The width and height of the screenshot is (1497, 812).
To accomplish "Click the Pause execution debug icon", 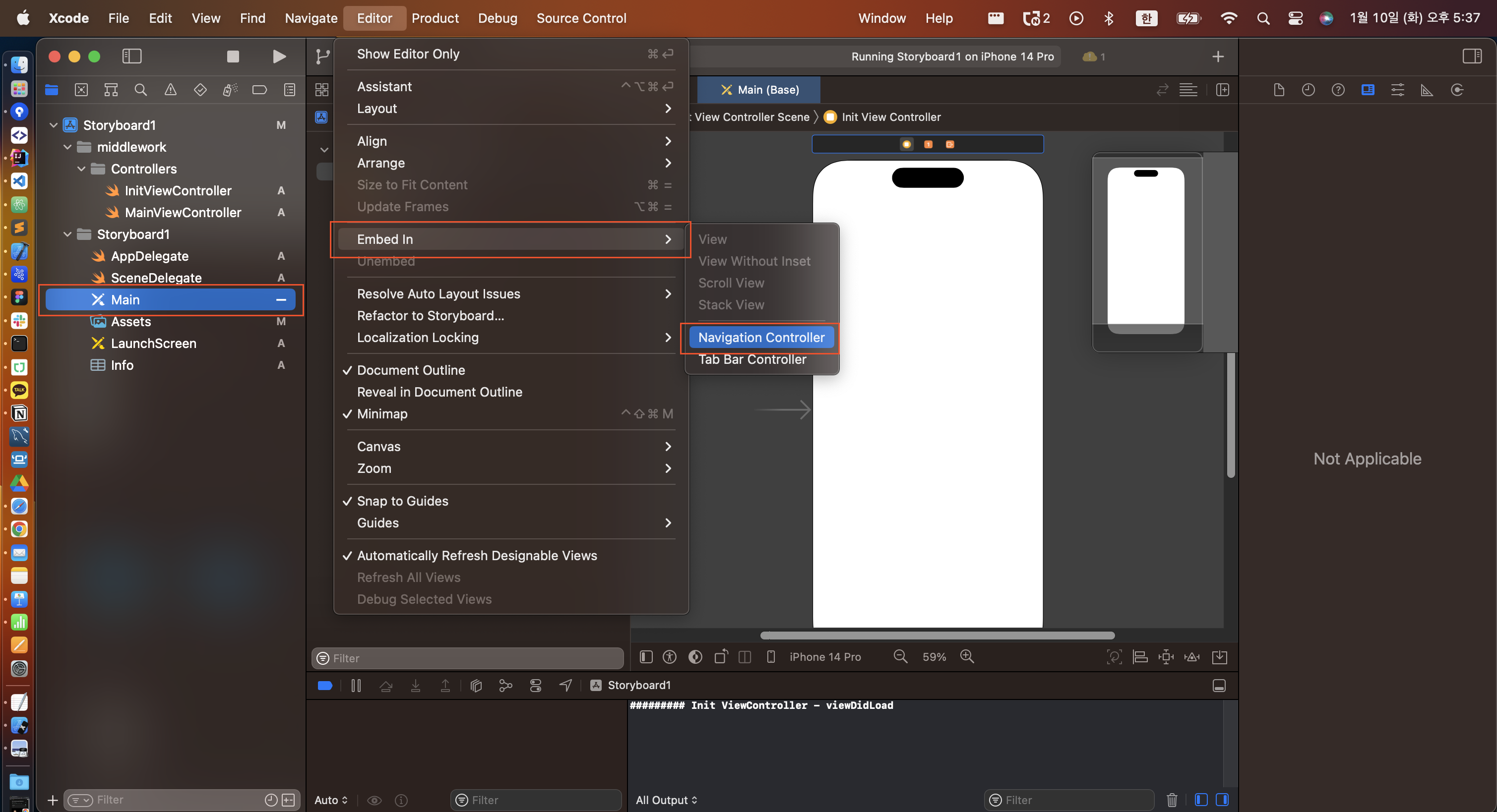I will click(356, 686).
